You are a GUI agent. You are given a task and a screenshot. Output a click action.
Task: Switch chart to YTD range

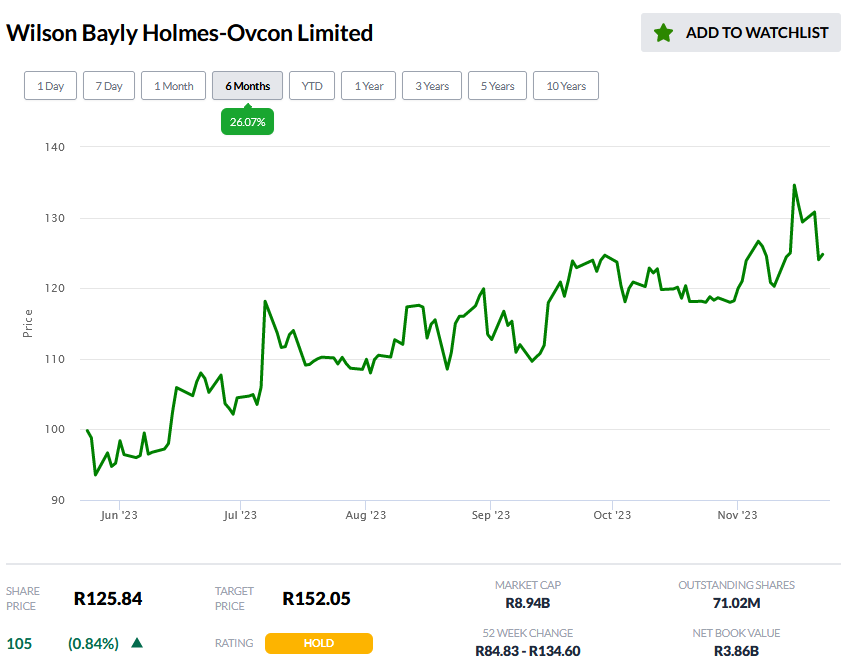coord(312,86)
